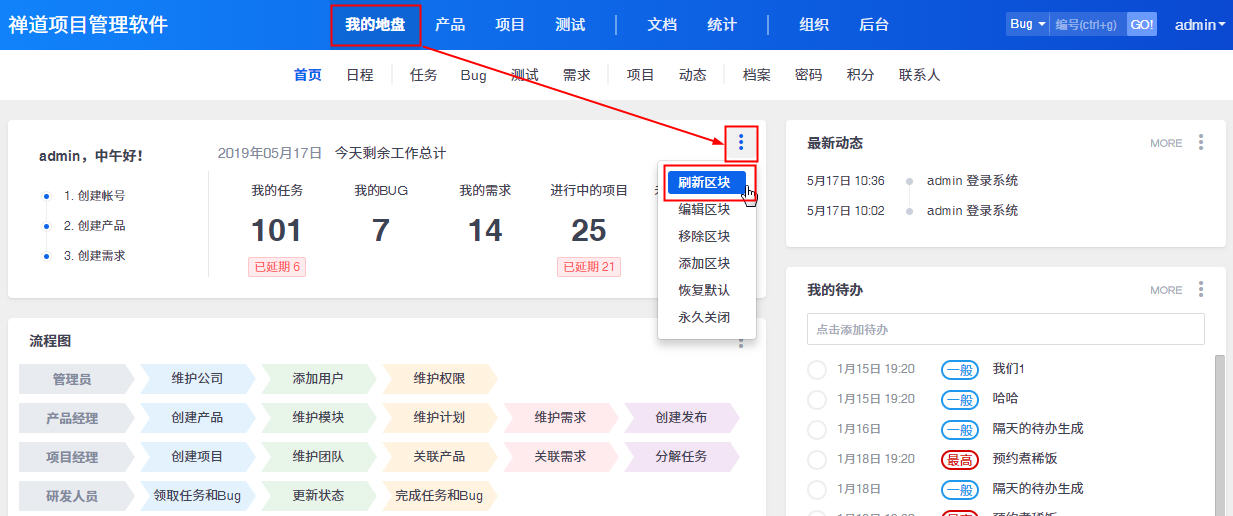Click the 一般 priority badge beside 哈哈
Screen dimensions: 1233x516
pos(959,399)
